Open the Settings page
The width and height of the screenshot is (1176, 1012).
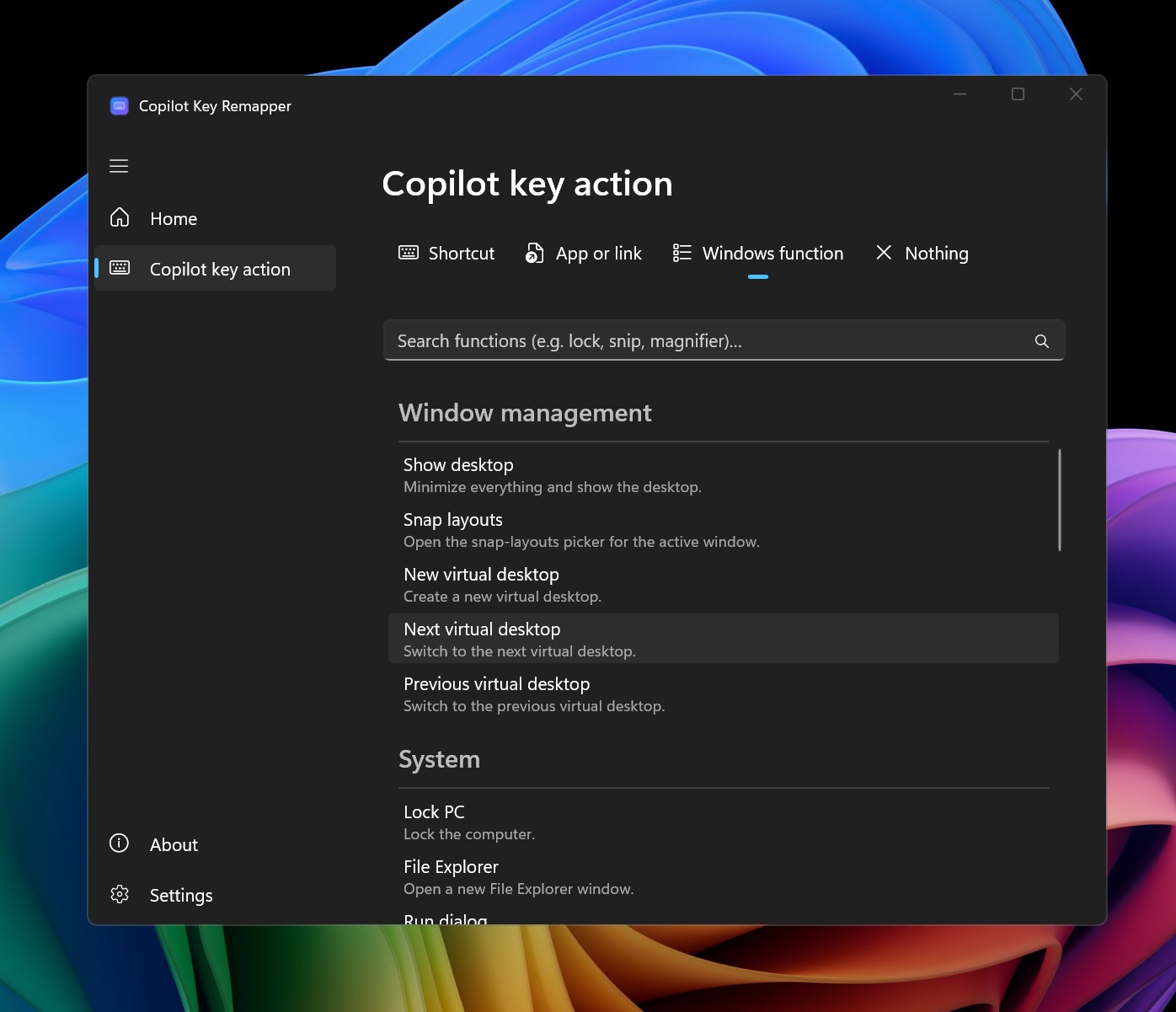click(x=216, y=895)
